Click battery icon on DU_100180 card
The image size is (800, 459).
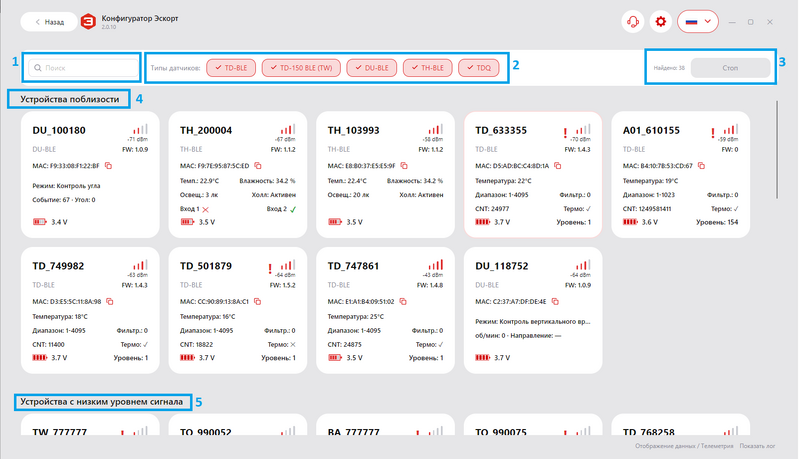tap(39, 222)
